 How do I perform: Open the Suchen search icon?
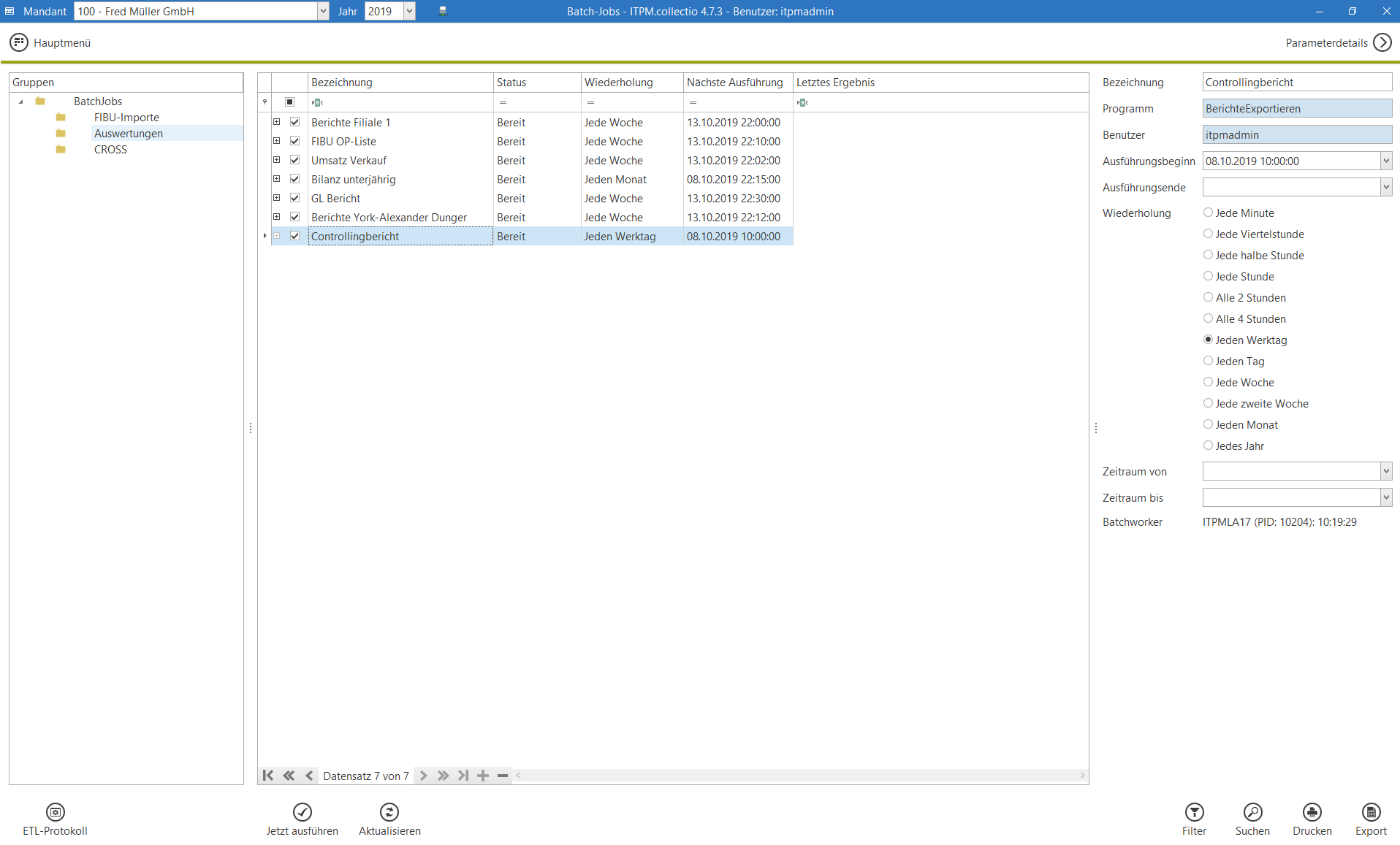pos(1253,812)
